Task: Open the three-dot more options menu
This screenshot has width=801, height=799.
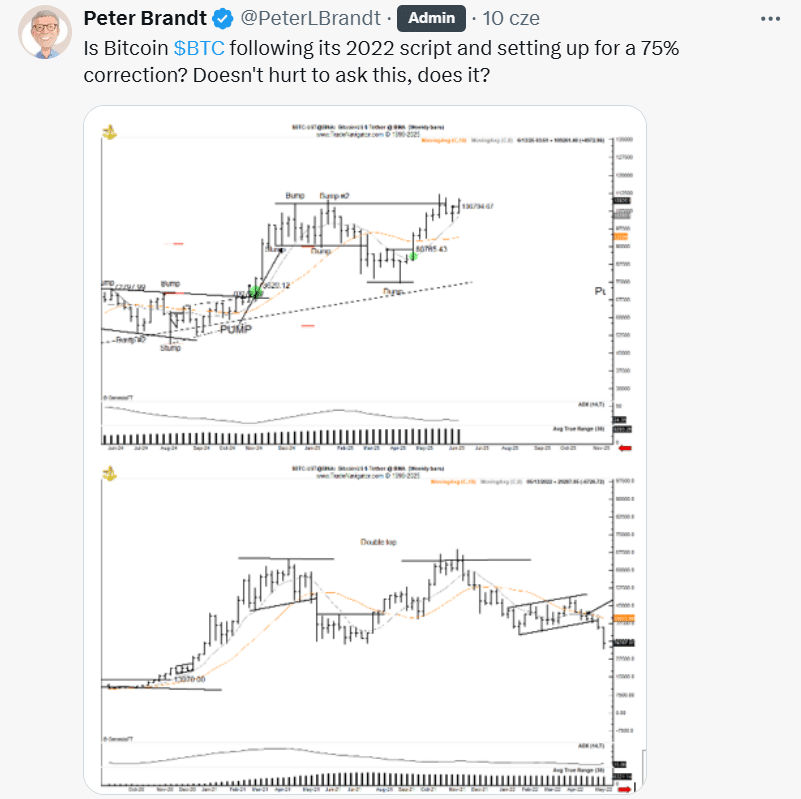Action: [770, 19]
